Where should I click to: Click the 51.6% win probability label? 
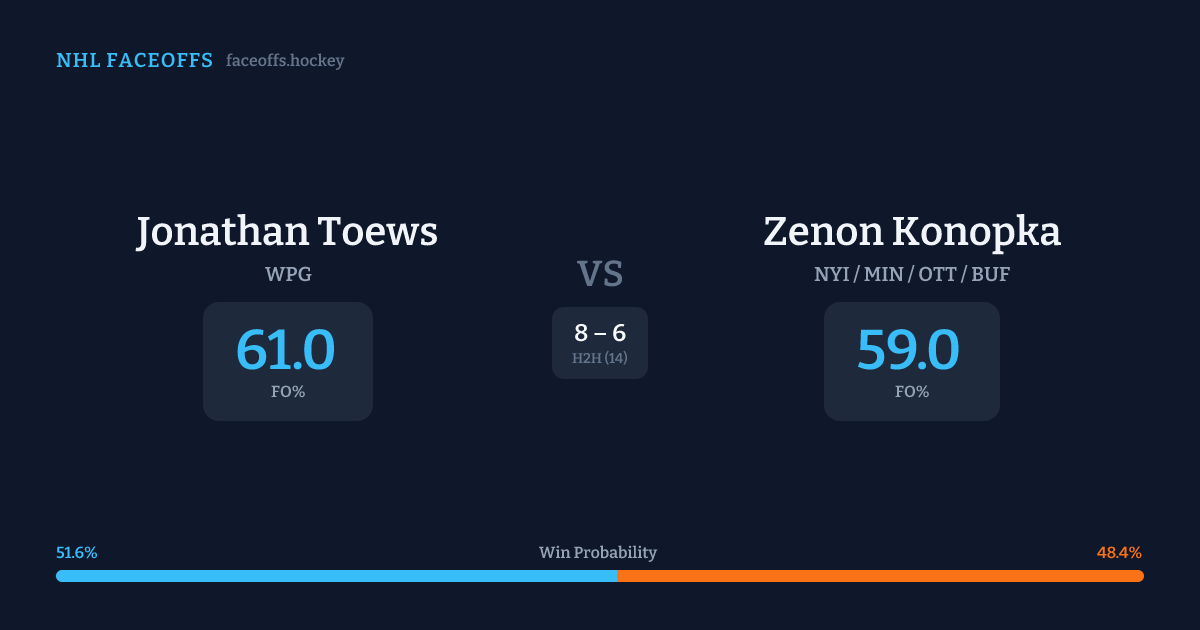pyautogui.click(x=77, y=553)
